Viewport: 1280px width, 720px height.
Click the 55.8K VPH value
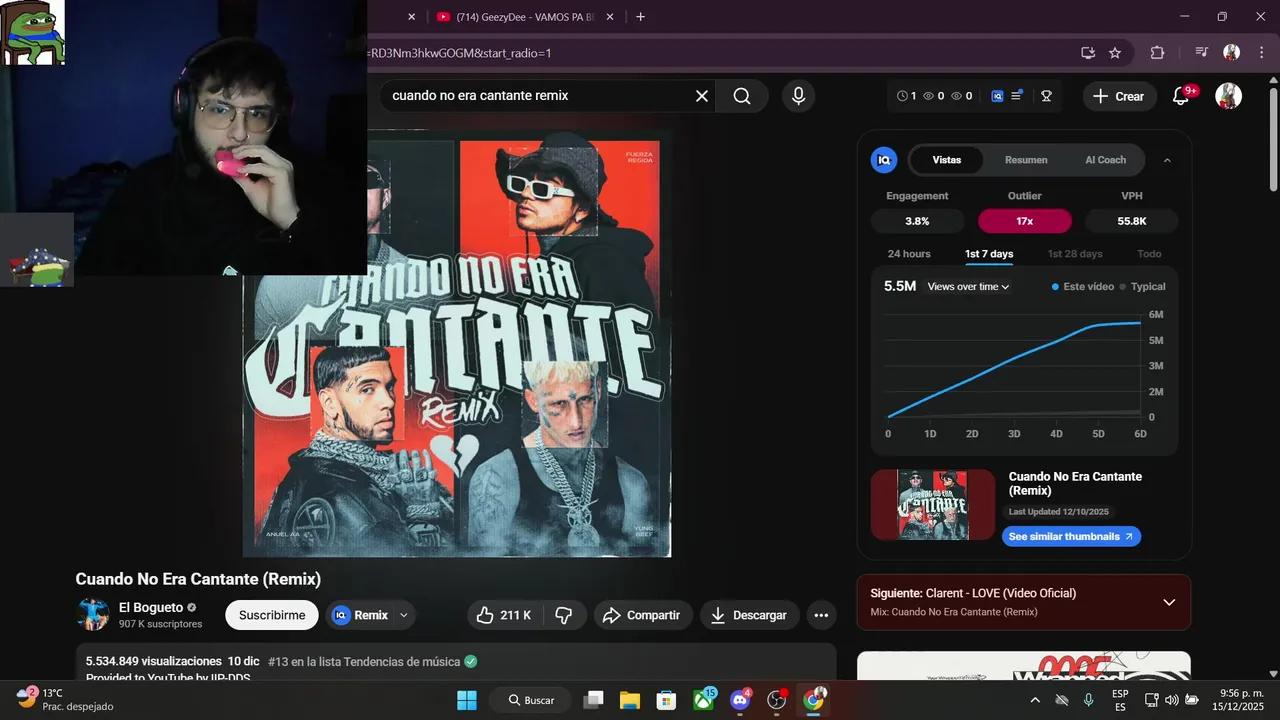1131,221
